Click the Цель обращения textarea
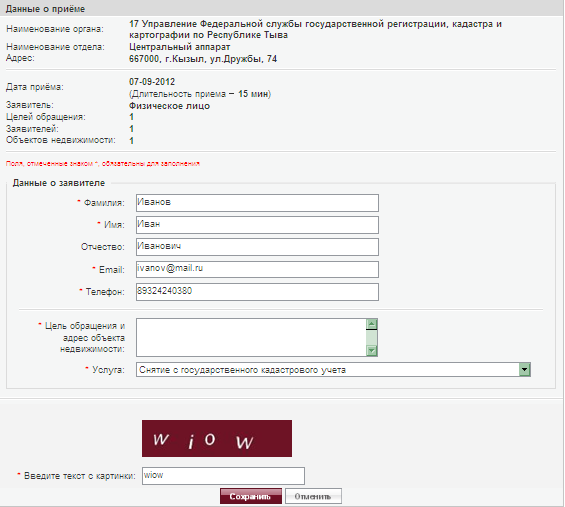 tap(251, 337)
